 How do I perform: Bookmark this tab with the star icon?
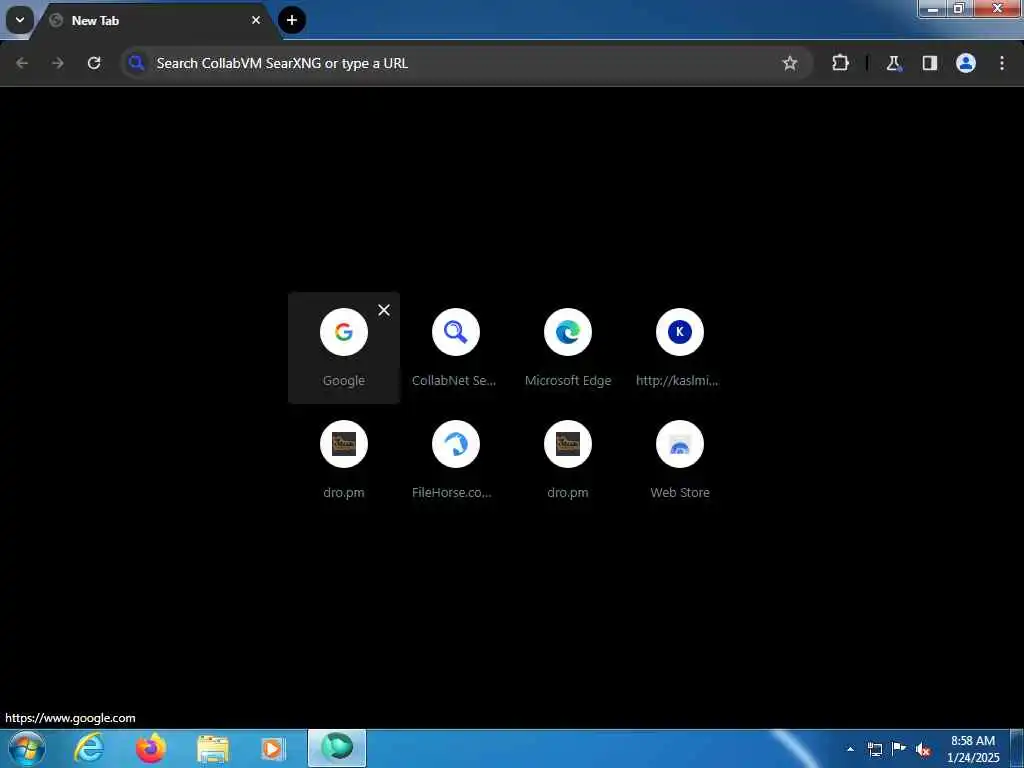click(790, 63)
